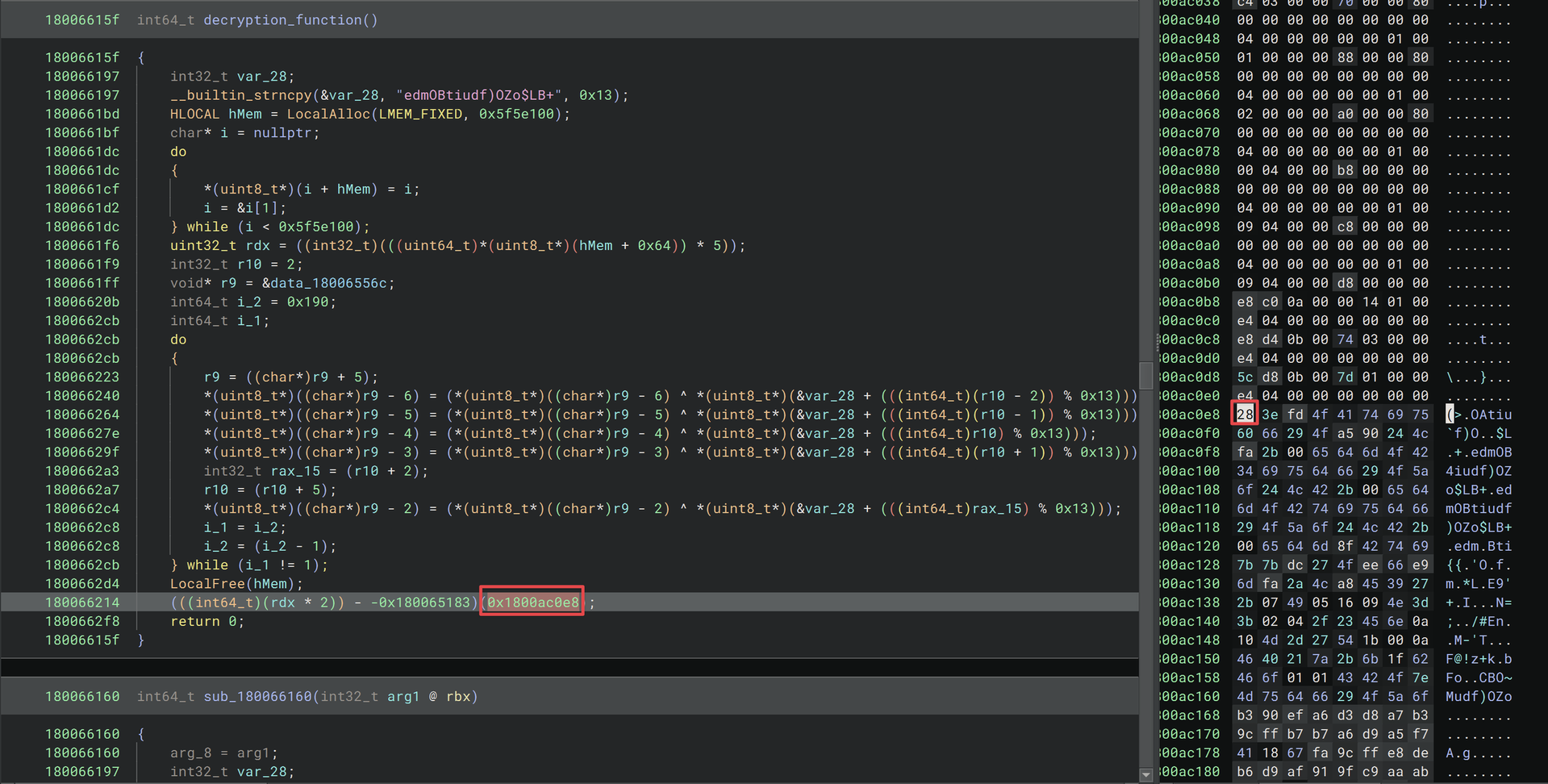
Task: Click the LMEM_FIXED constant token
Action: tap(419, 114)
